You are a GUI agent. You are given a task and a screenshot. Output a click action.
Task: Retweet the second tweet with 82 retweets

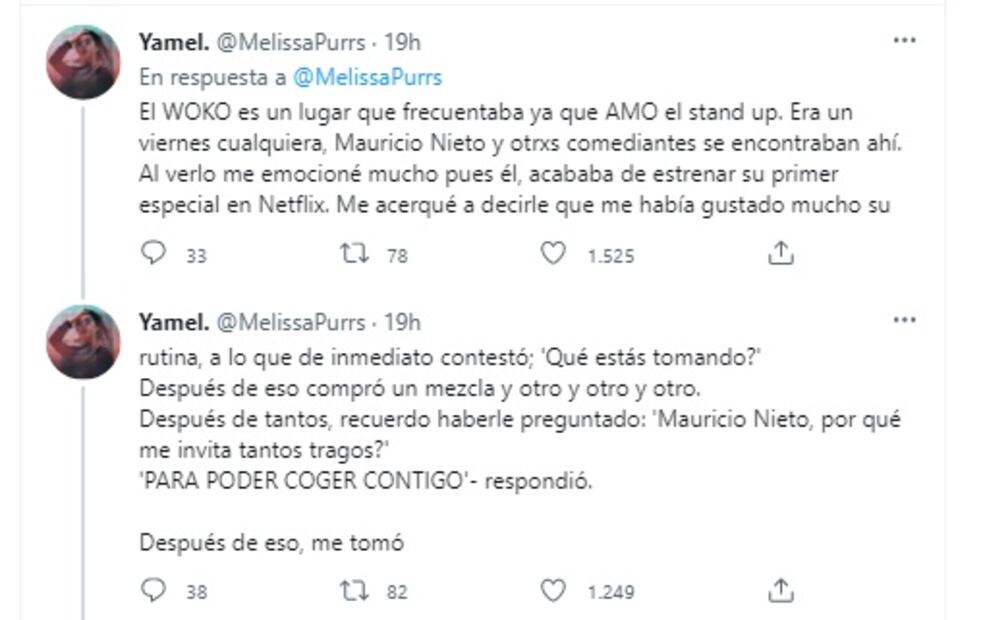point(355,591)
